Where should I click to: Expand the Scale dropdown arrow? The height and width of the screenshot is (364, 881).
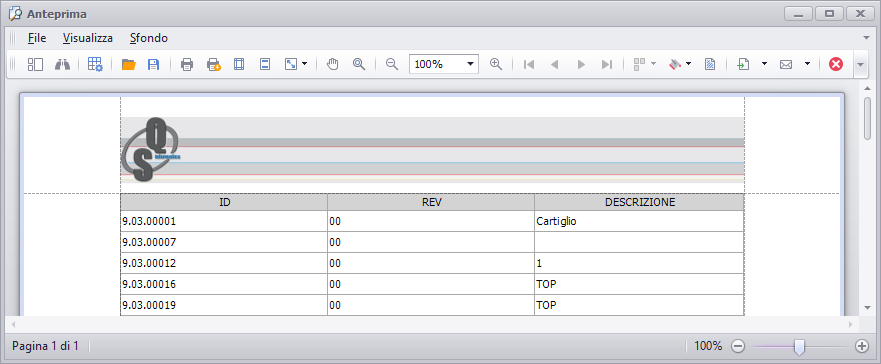click(x=305, y=65)
